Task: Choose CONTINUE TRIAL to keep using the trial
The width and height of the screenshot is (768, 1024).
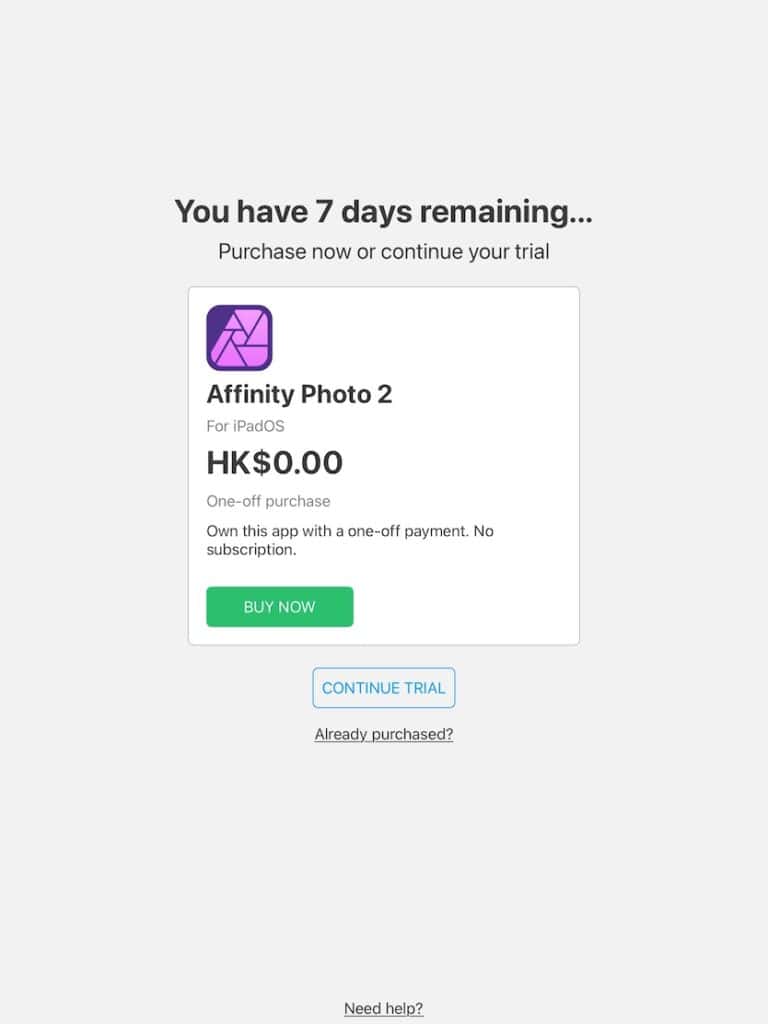Action: (384, 688)
